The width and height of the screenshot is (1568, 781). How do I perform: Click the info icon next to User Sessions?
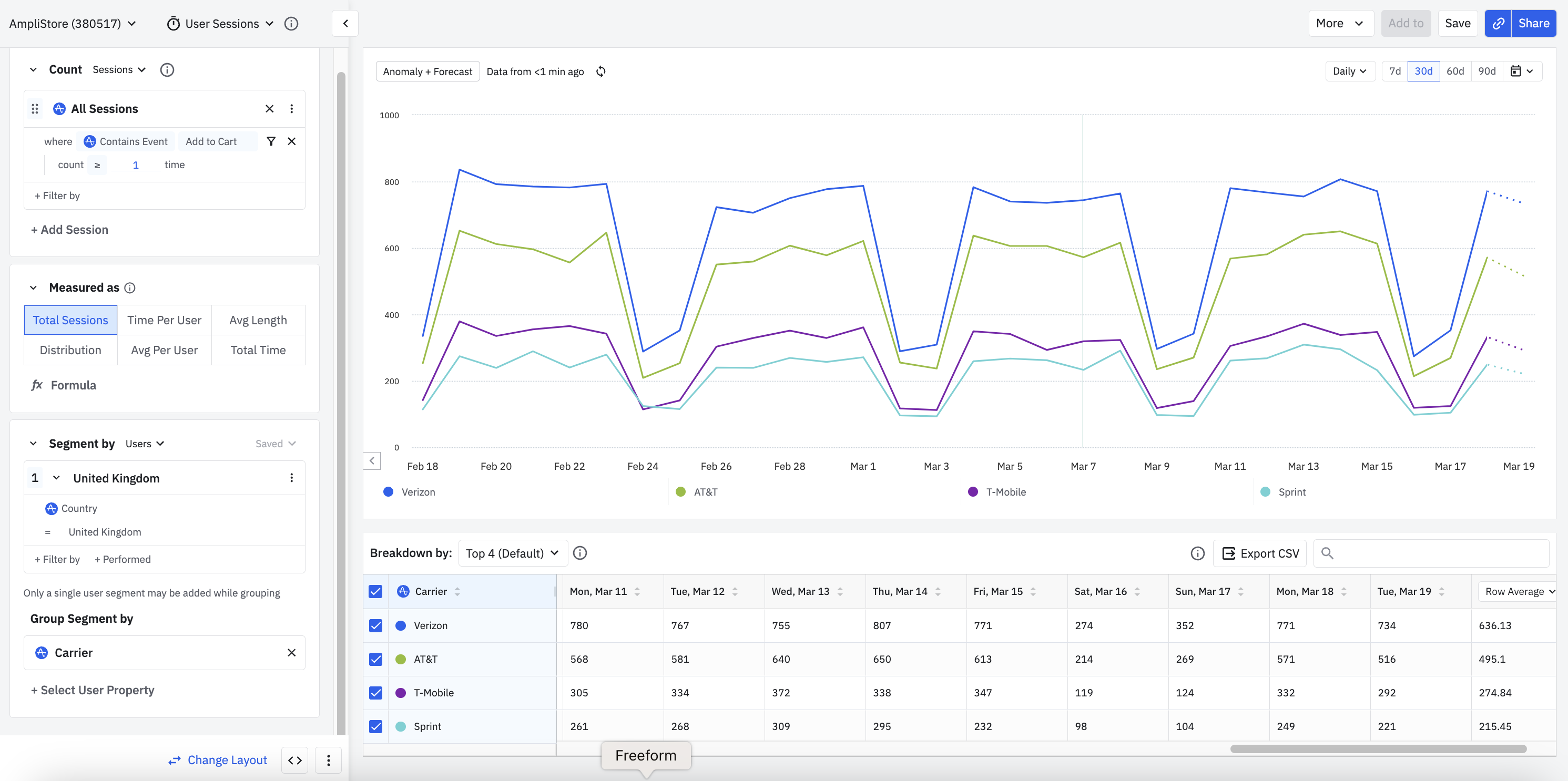(x=291, y=24)
